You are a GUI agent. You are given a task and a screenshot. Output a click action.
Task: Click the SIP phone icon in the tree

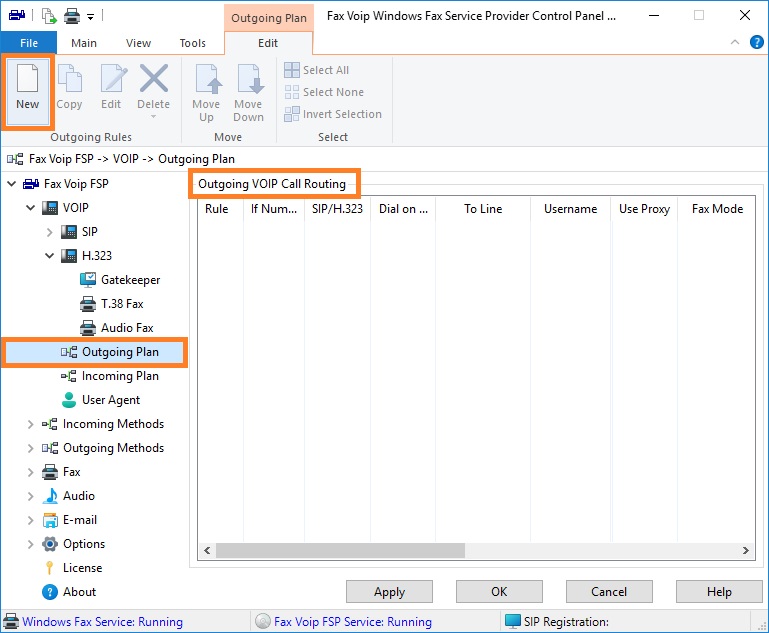pos(69,232)
